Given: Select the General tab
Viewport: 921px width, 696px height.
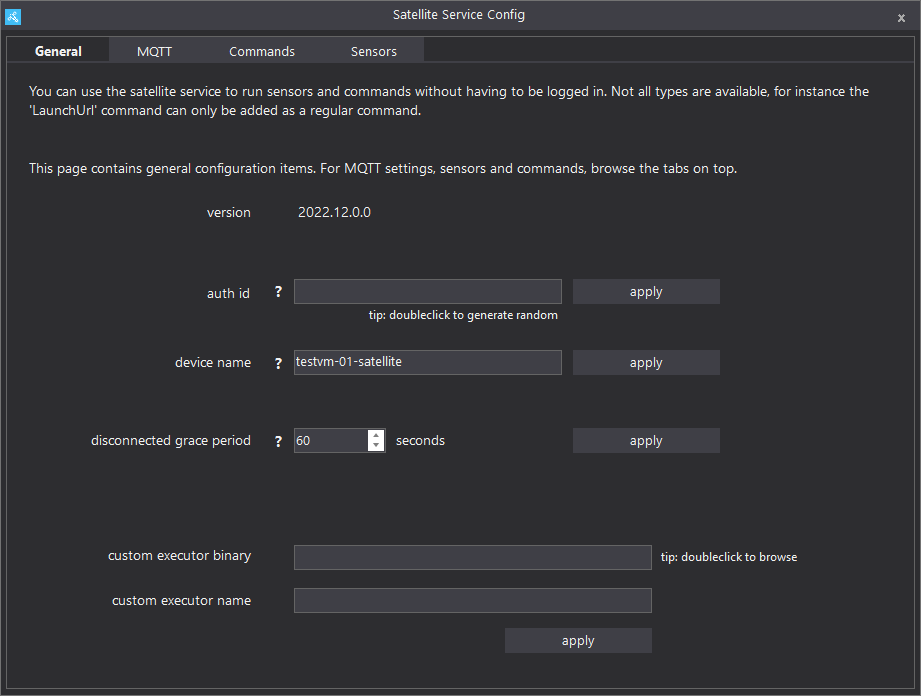Looking at the screenshot, I should [58, 51].
